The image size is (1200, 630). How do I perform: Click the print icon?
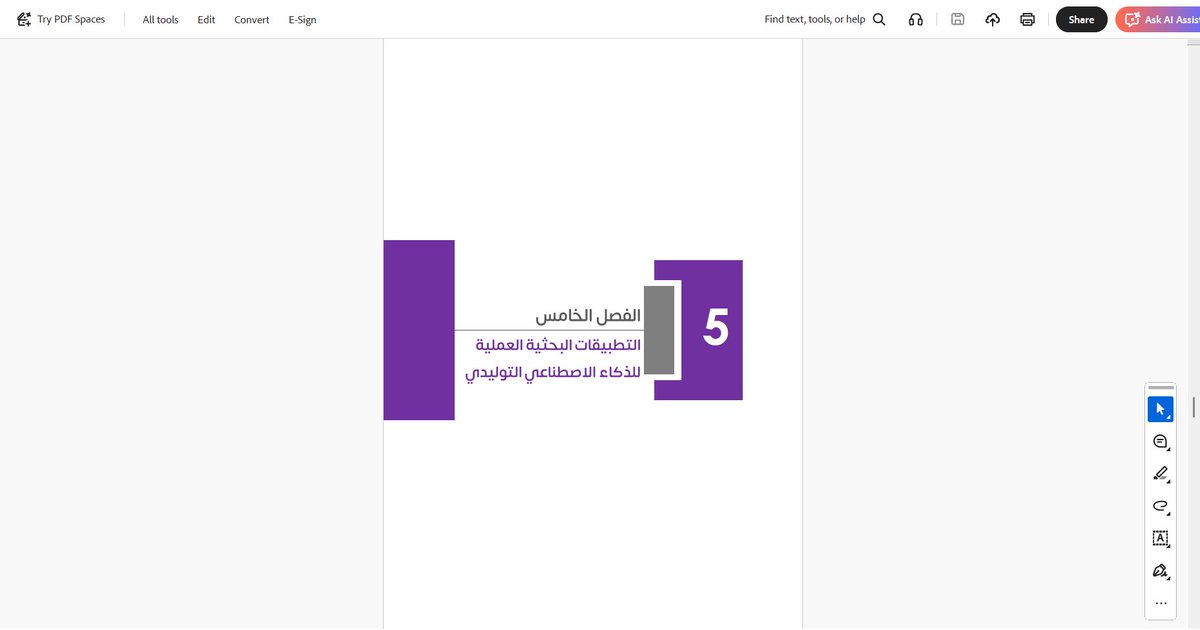click(1027, 19)
